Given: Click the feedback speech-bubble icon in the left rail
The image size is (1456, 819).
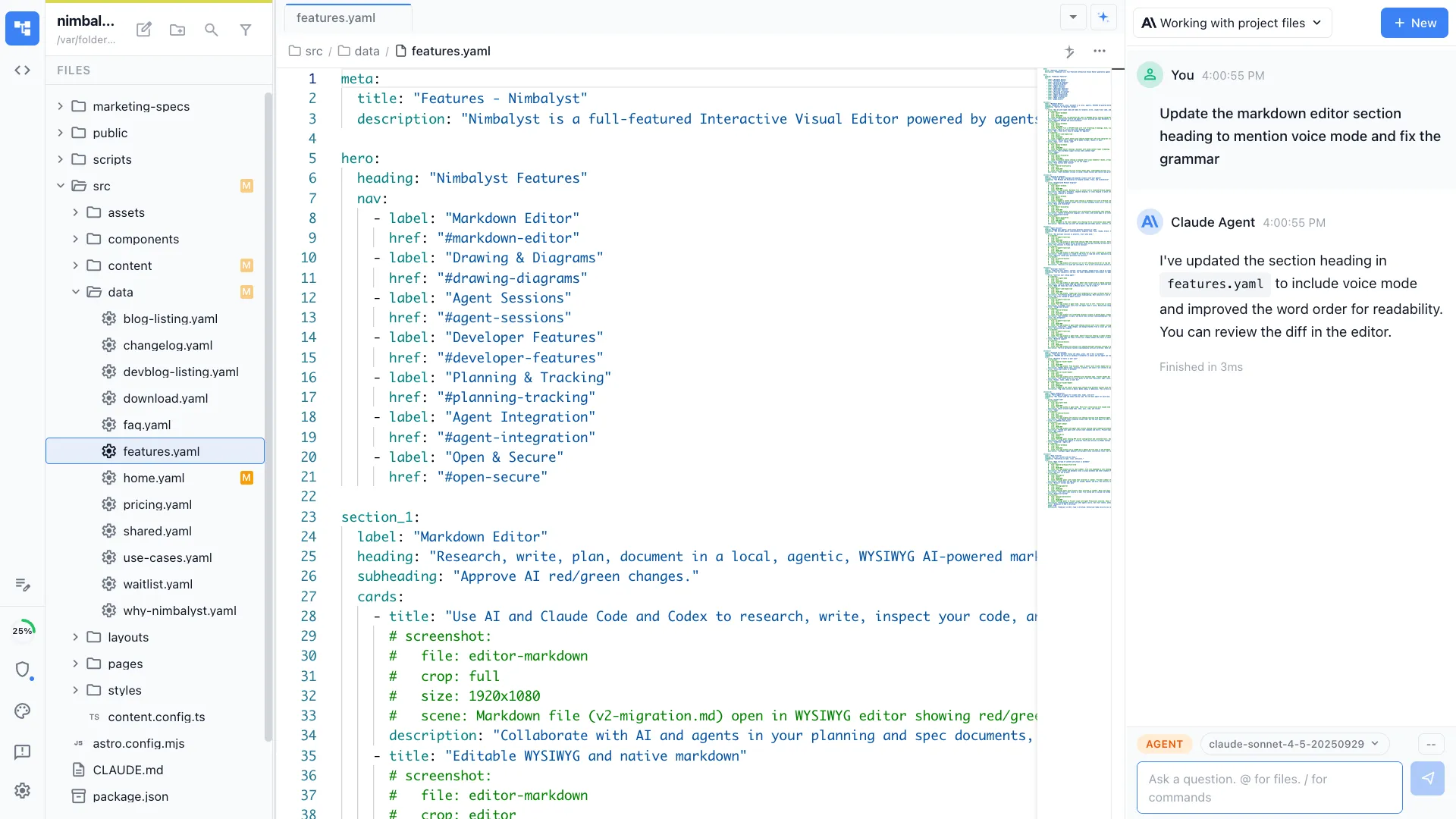Looking at the screenshot, I should (x=22, y=752).
